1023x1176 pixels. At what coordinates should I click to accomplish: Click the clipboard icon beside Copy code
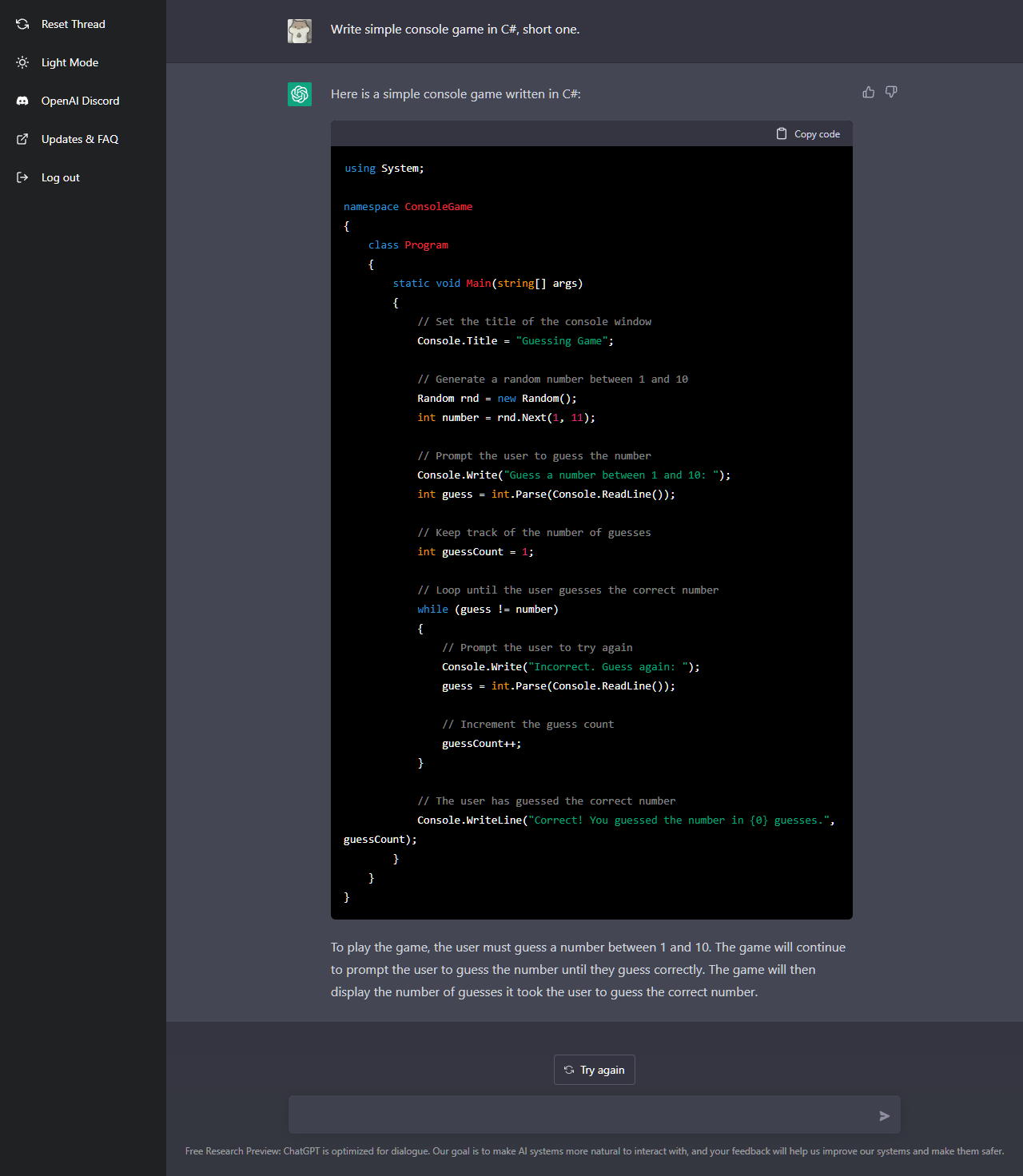(x=782, y=134)
